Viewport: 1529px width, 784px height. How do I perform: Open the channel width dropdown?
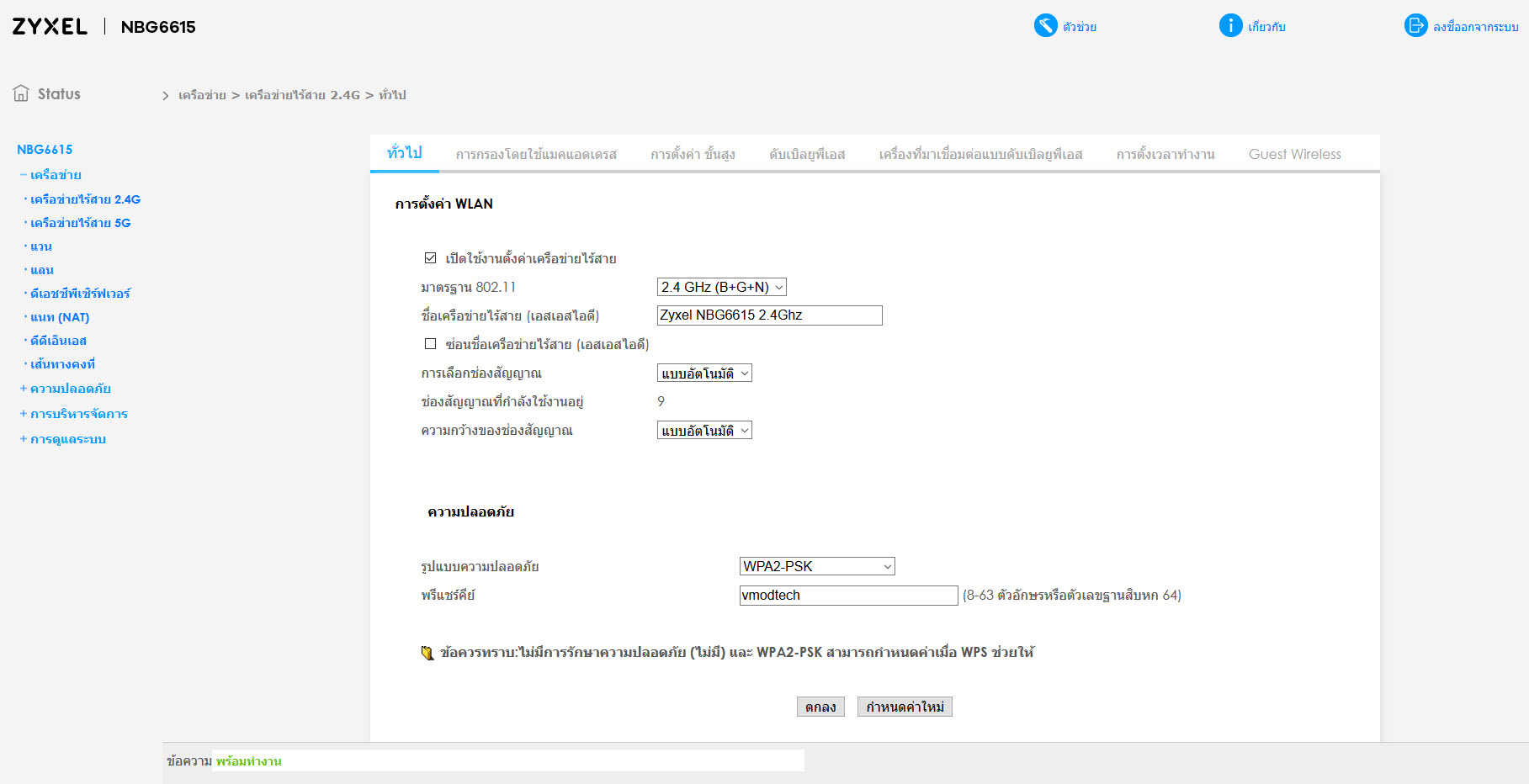point(704,430)
